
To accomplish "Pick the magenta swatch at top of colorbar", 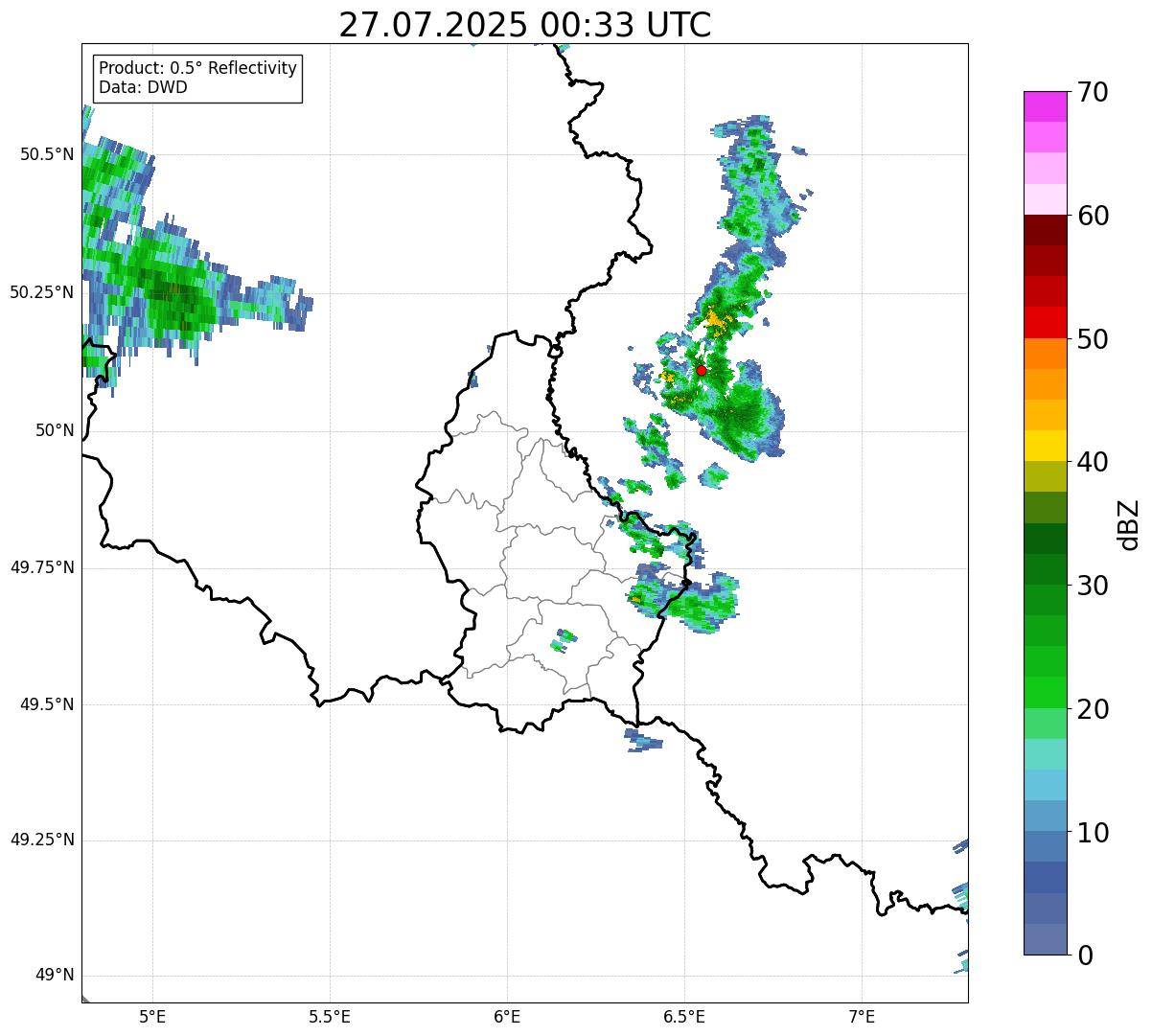I will pyautogui.click(x=1046, y=106).
